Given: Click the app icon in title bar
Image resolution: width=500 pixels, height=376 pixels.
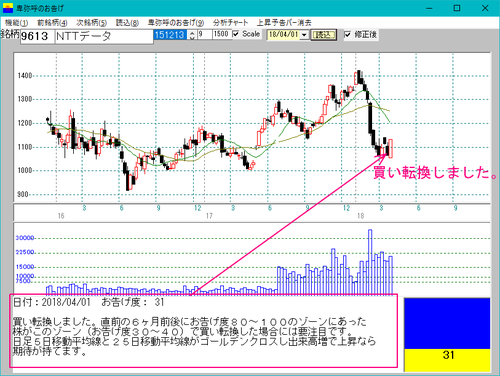Looking at the screenshot, I should (x=8, y=8).
